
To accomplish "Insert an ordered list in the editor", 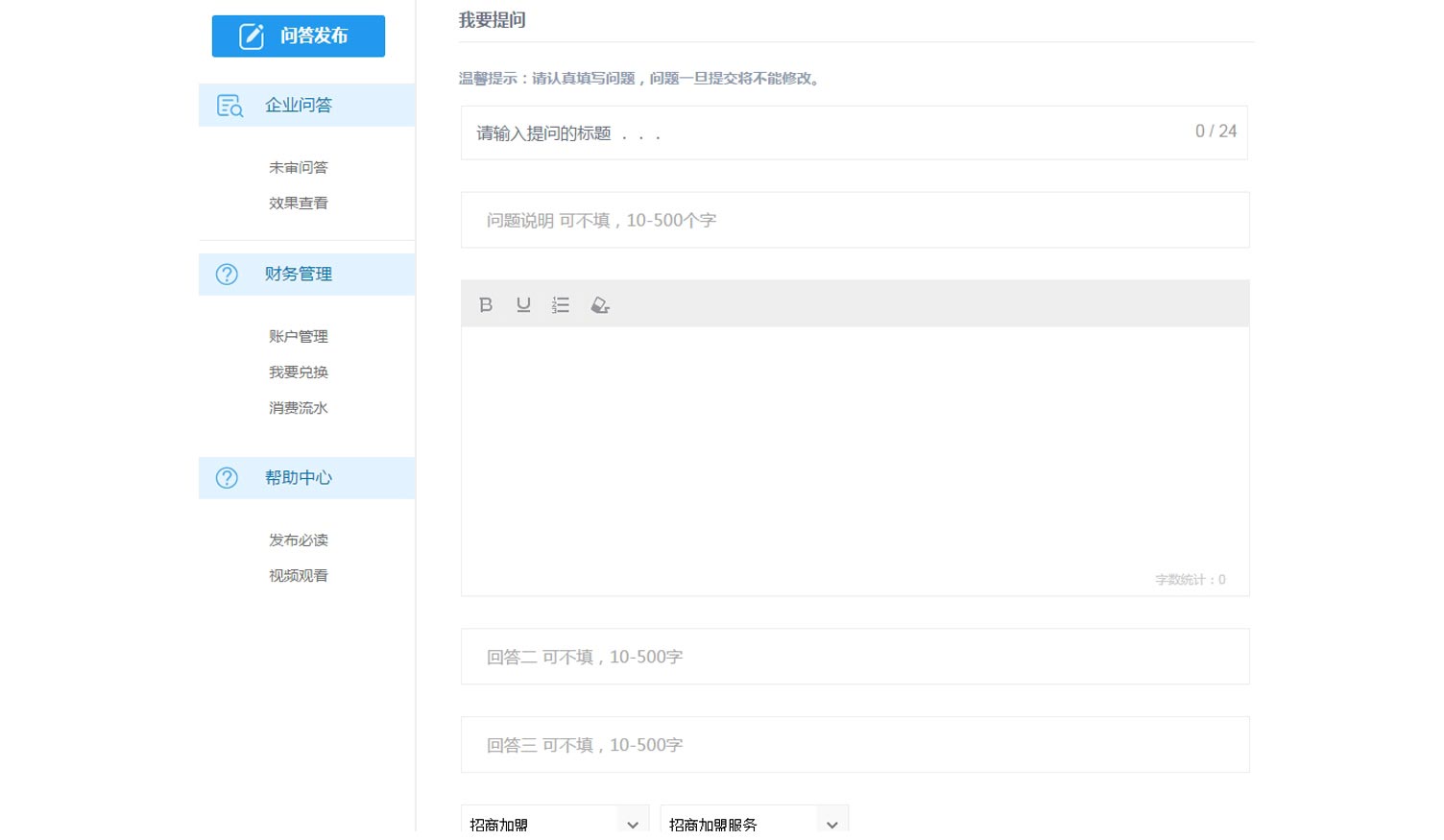I will [561, 304].
